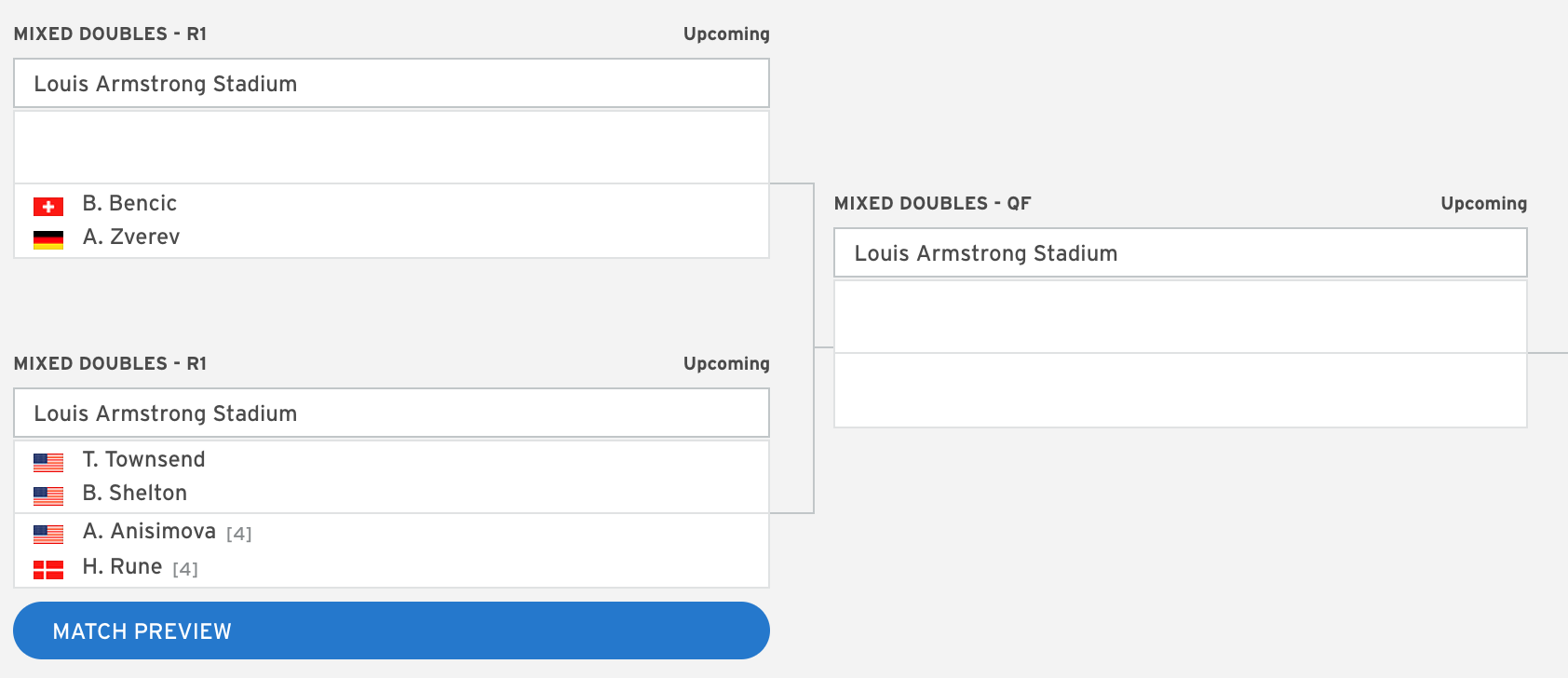Click the second R1 Louis Armstrong Stadium box
Screen dimensions: 1568x678
[x=391, y=413]
